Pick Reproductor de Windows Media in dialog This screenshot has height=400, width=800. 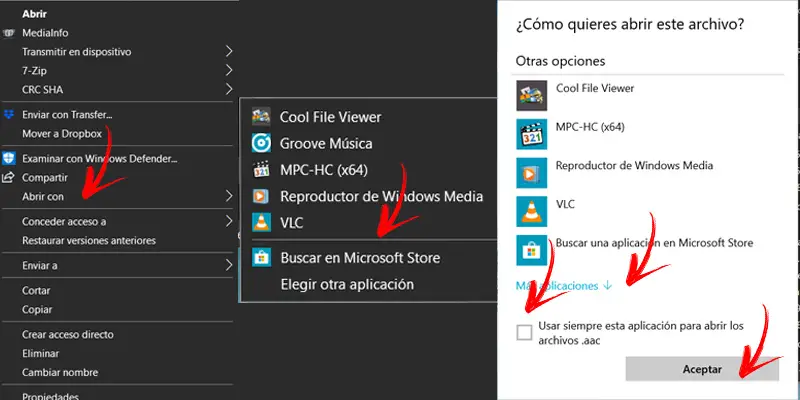(634, 165)
